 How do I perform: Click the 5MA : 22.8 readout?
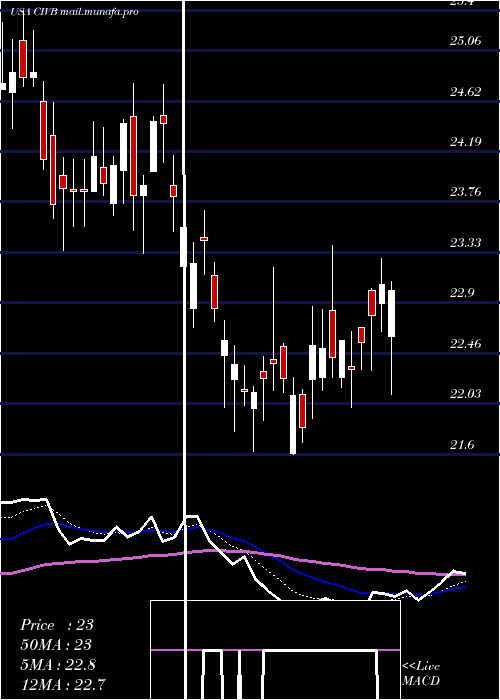[x=58, y=665]
